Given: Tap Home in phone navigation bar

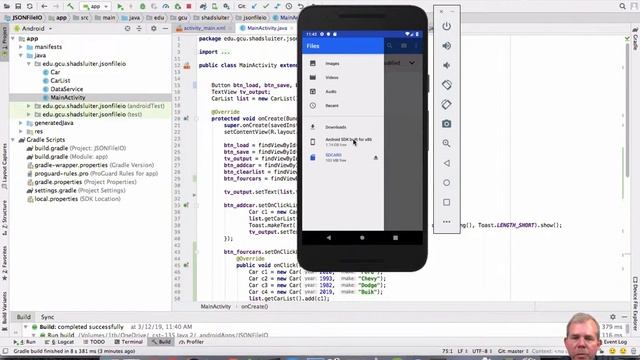Looking at the screenshot, I should coord(362,238).
